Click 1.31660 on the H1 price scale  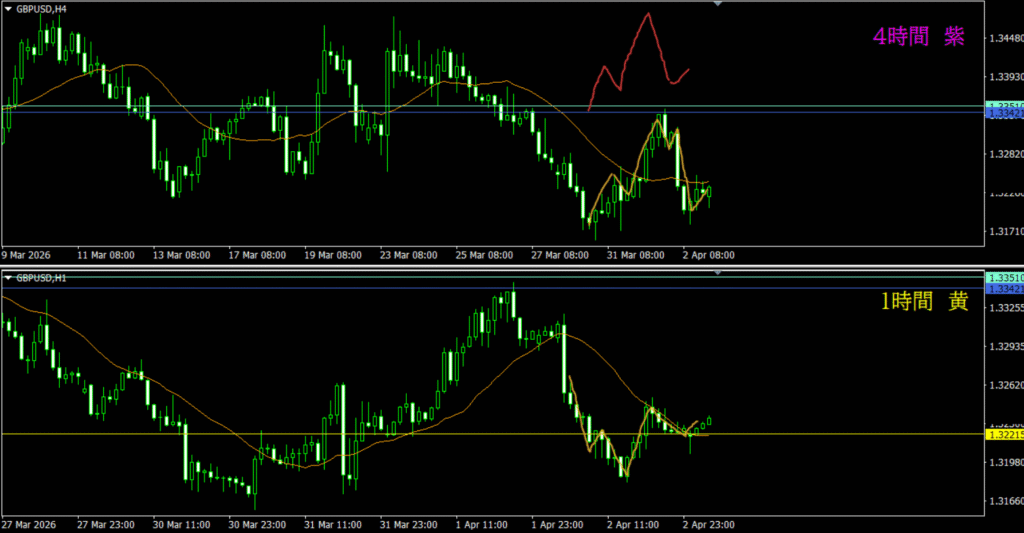tap(1004, 502)
